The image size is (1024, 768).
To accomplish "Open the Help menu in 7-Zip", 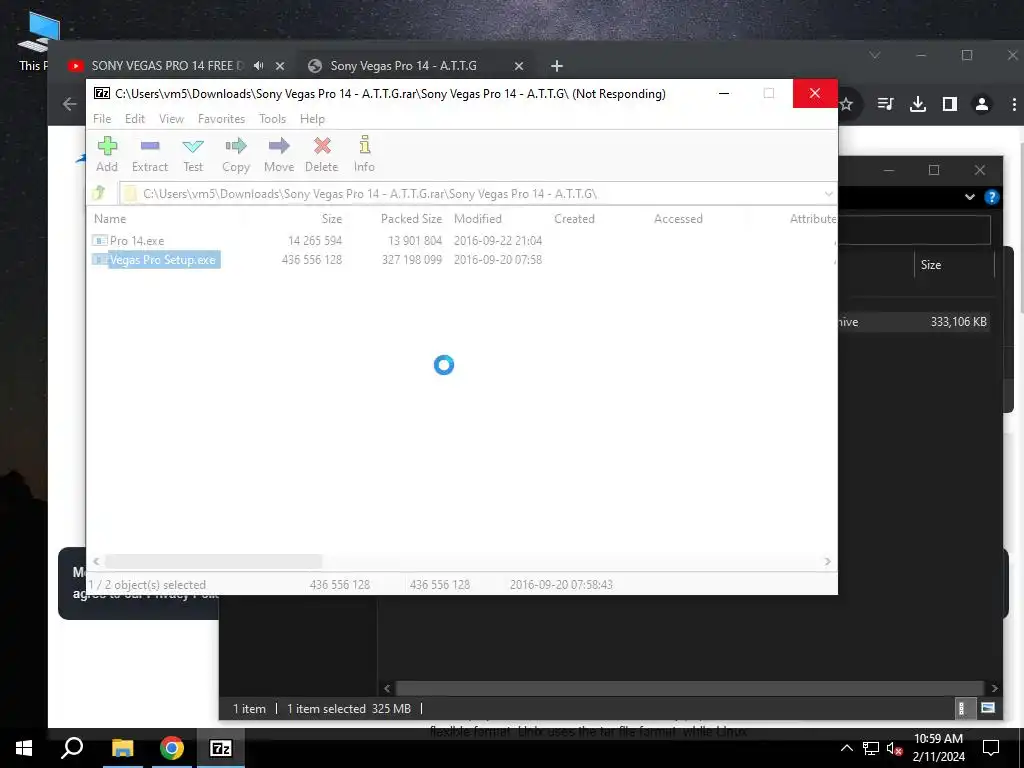I will click(x=312, y=119).
